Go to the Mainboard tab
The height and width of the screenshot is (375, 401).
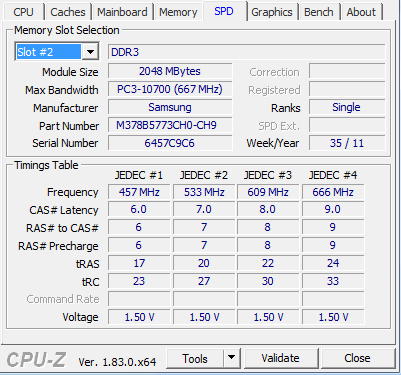[x=122, y=12]
